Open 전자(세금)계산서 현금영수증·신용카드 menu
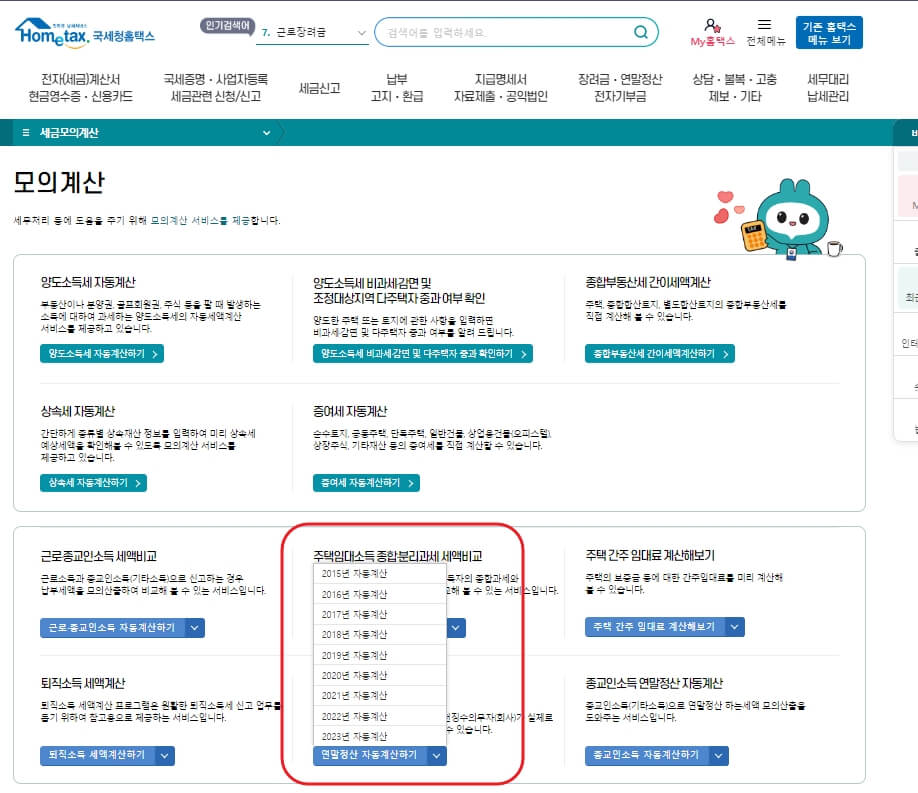 coord(81,88)
